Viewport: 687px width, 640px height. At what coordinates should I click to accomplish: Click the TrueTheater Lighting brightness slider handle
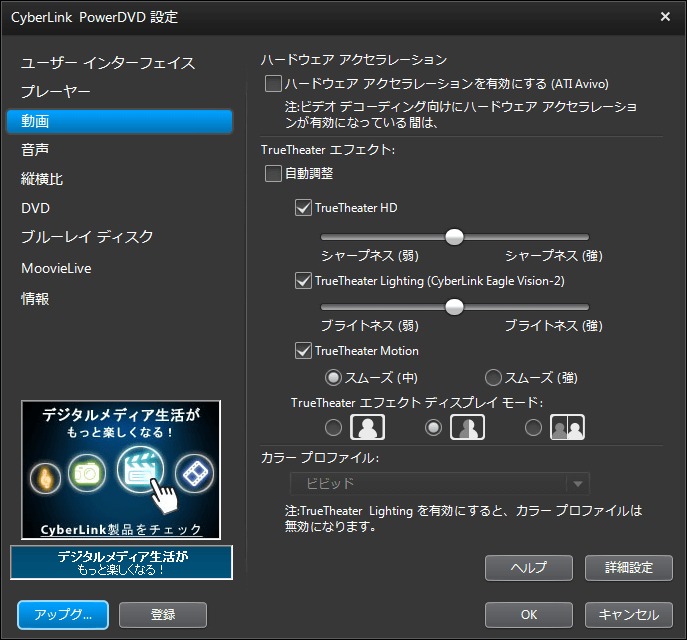pyautogui.click(x=454, y=307)
